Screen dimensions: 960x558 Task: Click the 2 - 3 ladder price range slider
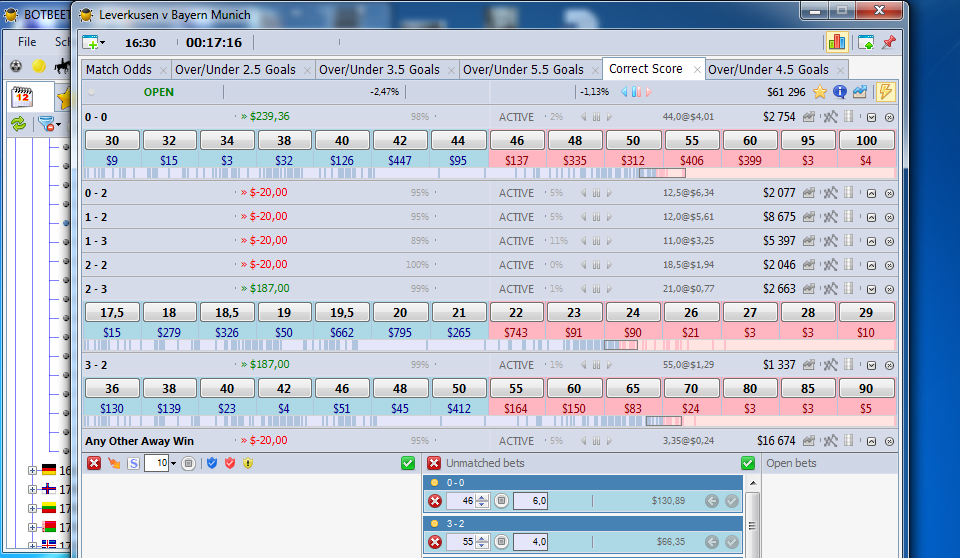pos(621,345)
